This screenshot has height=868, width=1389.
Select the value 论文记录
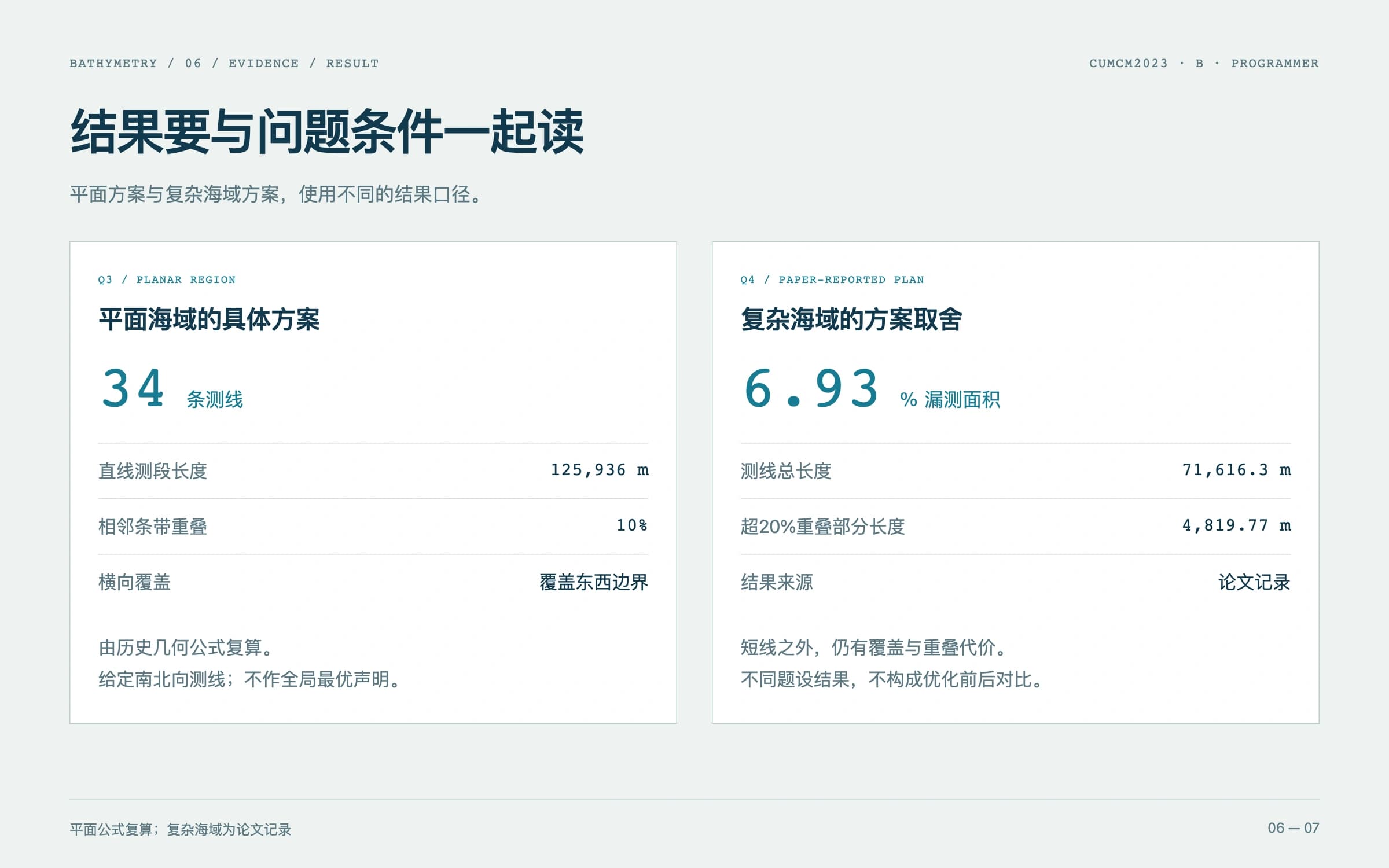tap(1255, 582)
